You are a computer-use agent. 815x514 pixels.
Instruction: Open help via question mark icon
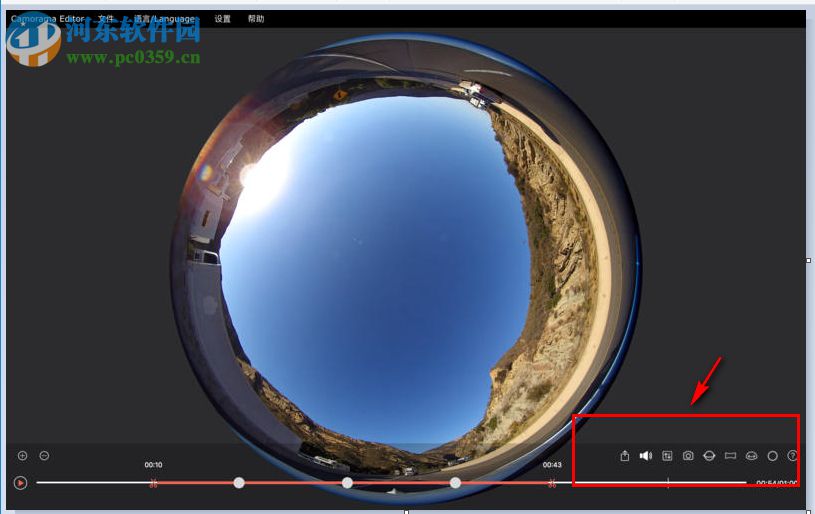click(793, 456)
